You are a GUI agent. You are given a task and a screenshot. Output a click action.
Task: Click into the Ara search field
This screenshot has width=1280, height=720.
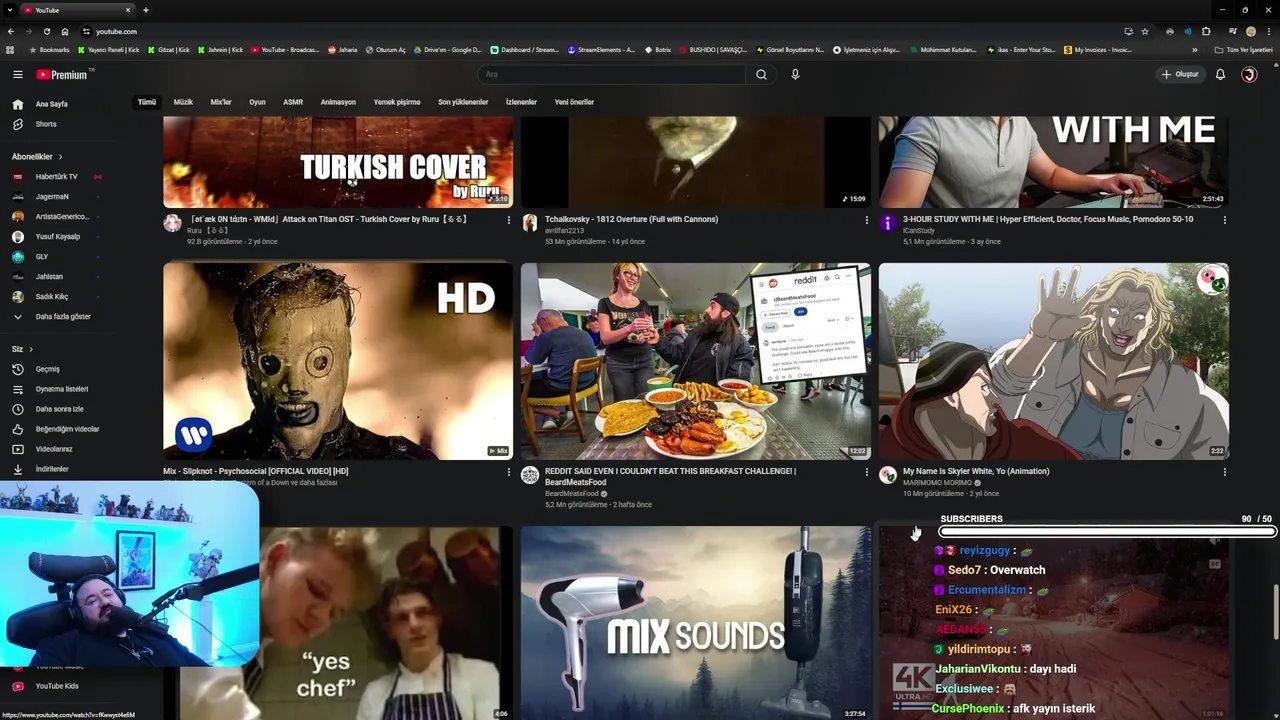pyautogui.click(x=612, y=74)
